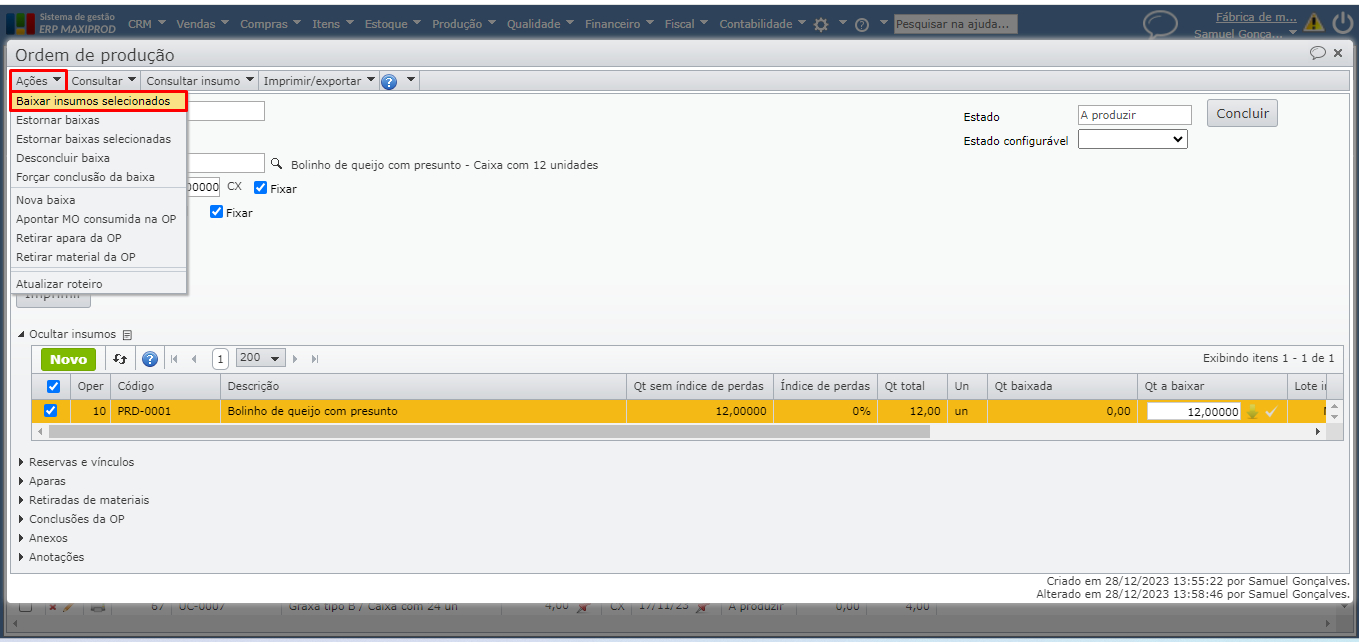1359x642 pixels.
Task: Click the green Novo button
Action: (68, 359)
